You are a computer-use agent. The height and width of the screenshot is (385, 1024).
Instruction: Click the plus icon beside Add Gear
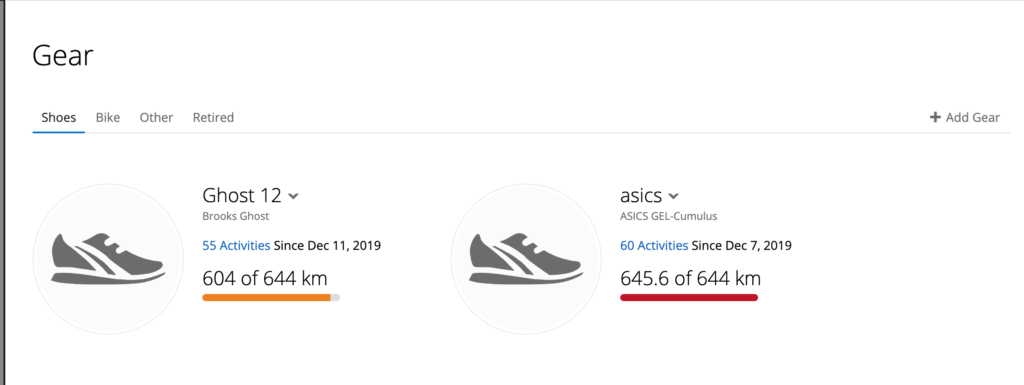935,117
